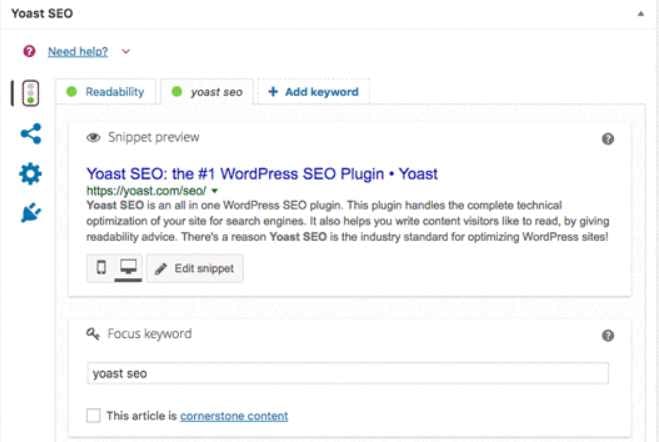The width and height of the screenshot is (659, 442).
Task: Collapse the Yoast SEO panel arrow
Action: point(641,14)
